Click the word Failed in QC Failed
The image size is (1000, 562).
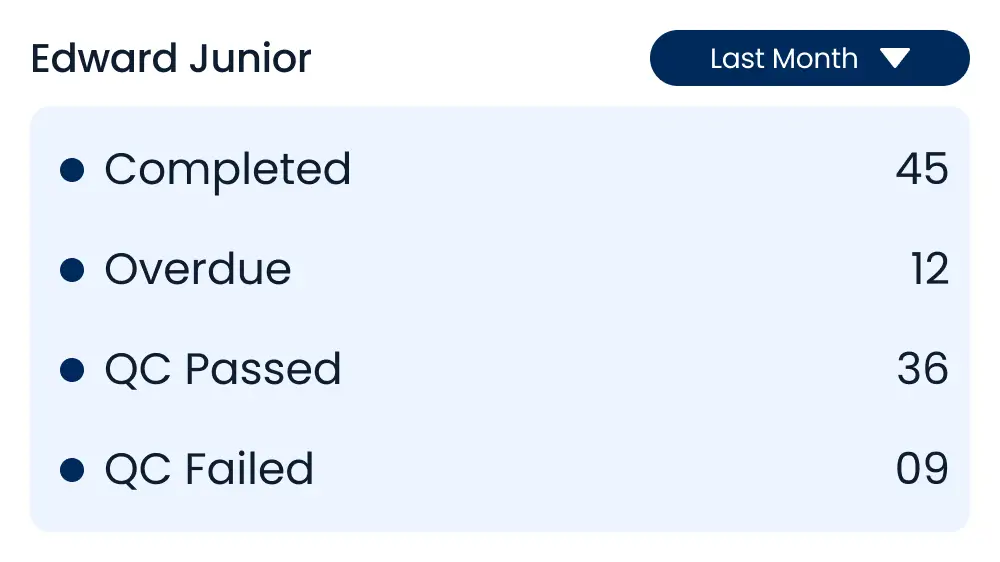pos(250,470)
